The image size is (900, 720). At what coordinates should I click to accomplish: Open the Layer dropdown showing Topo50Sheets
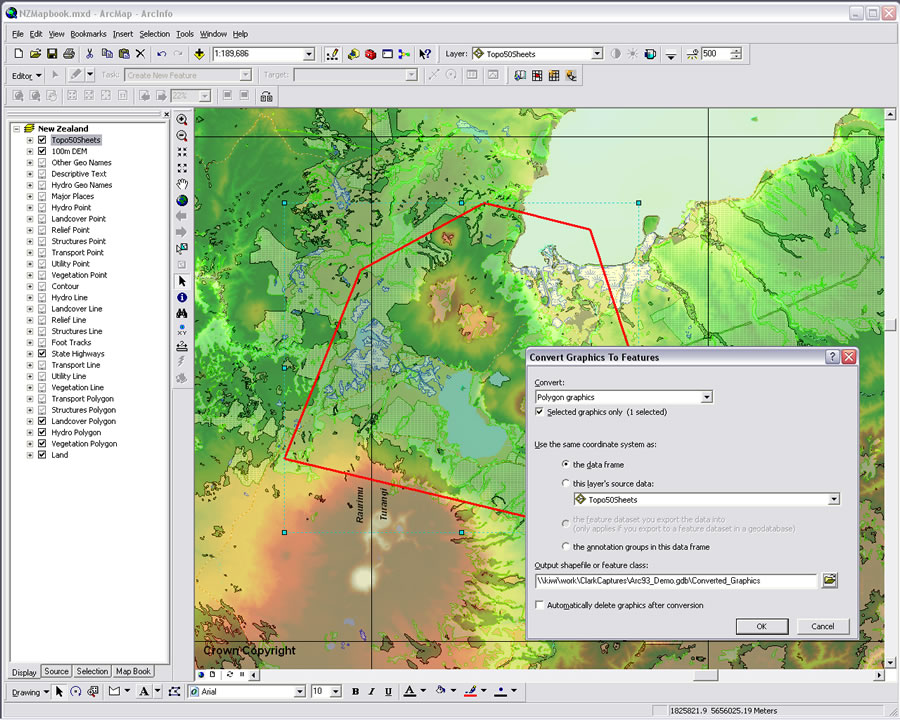[595, 54]
